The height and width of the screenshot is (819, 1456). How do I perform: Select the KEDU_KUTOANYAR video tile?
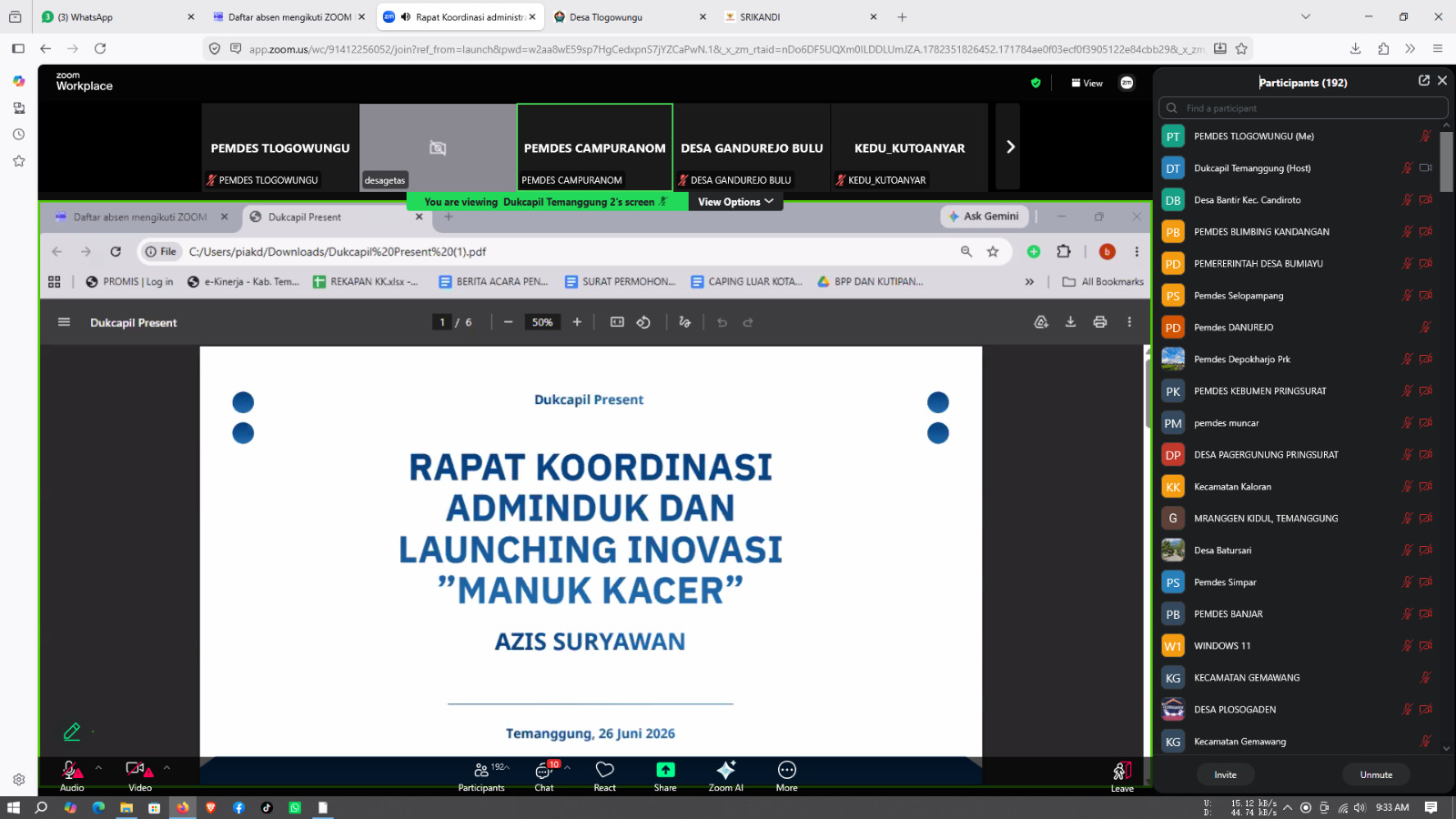[x=909, y=147]
